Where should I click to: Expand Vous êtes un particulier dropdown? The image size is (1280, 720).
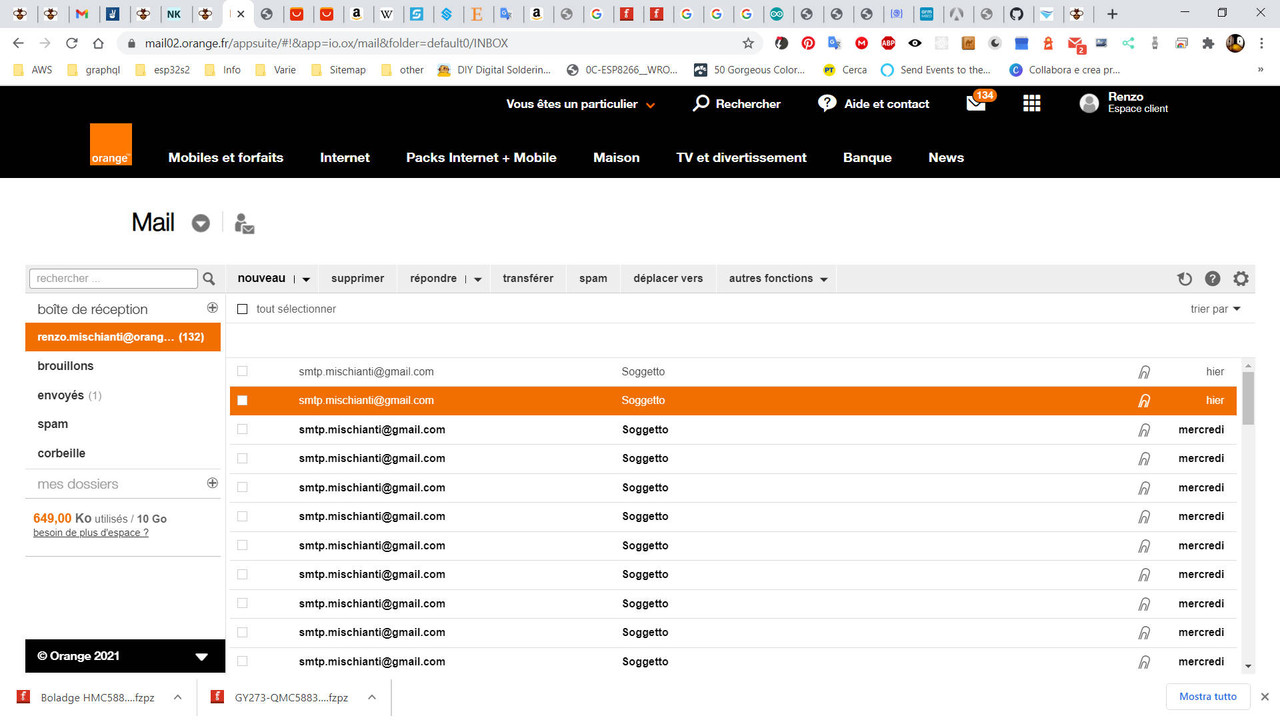pyautogui.click(x=580, y=104)
